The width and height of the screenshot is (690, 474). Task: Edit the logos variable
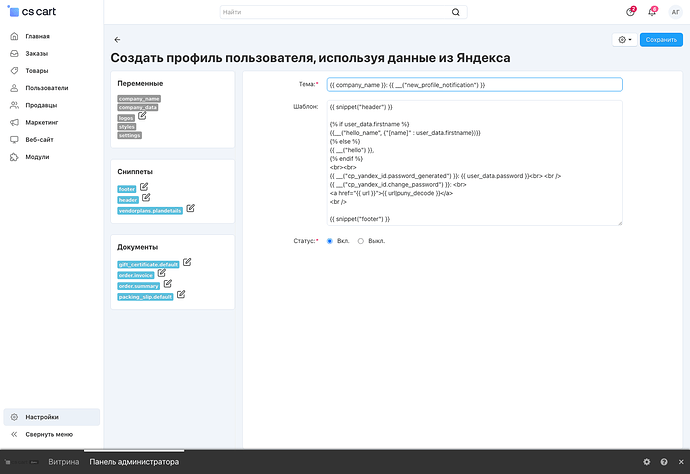click(x=142, y=116)
